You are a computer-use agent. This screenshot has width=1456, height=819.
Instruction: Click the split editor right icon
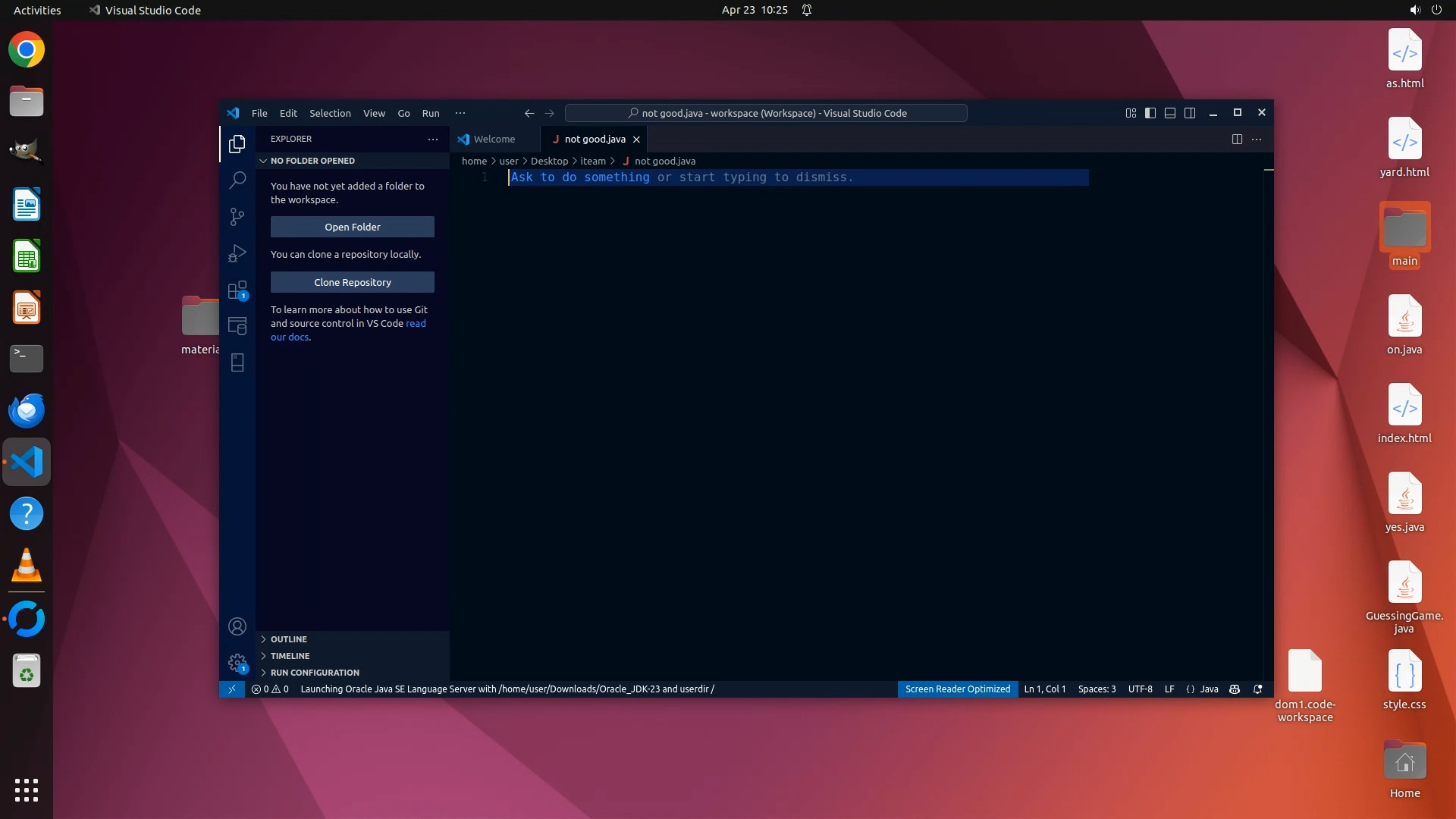pos(1237,139)
